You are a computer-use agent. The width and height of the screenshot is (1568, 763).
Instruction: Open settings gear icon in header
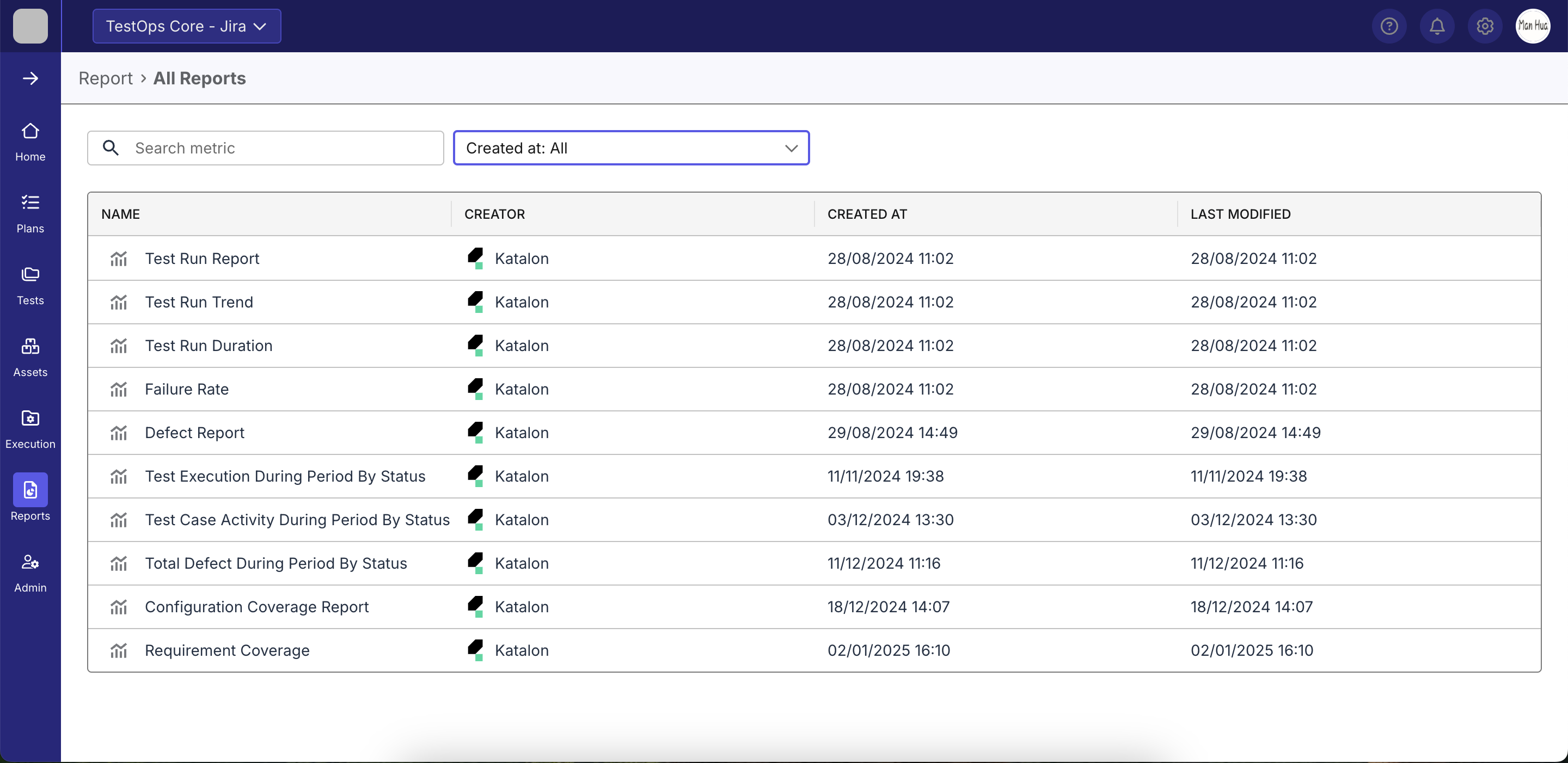tap(1485, 26)
